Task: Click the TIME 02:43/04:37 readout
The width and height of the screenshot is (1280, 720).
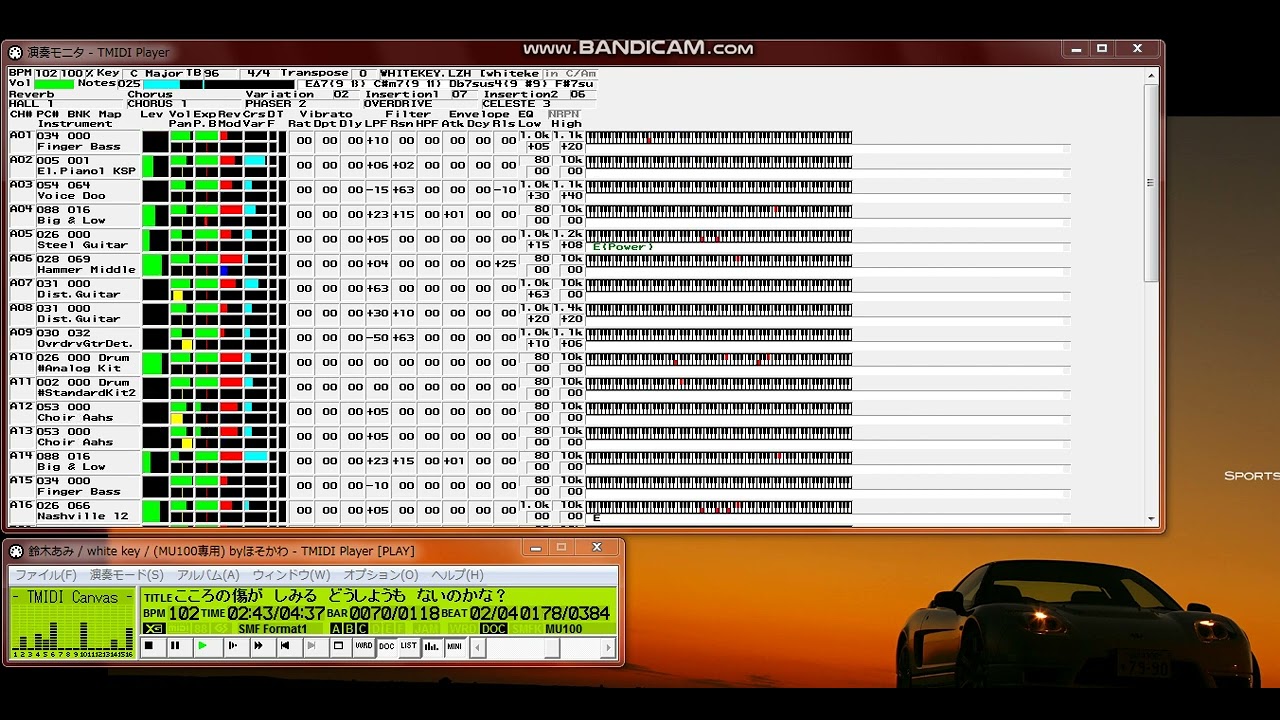Action: click(x=262, y=613)
